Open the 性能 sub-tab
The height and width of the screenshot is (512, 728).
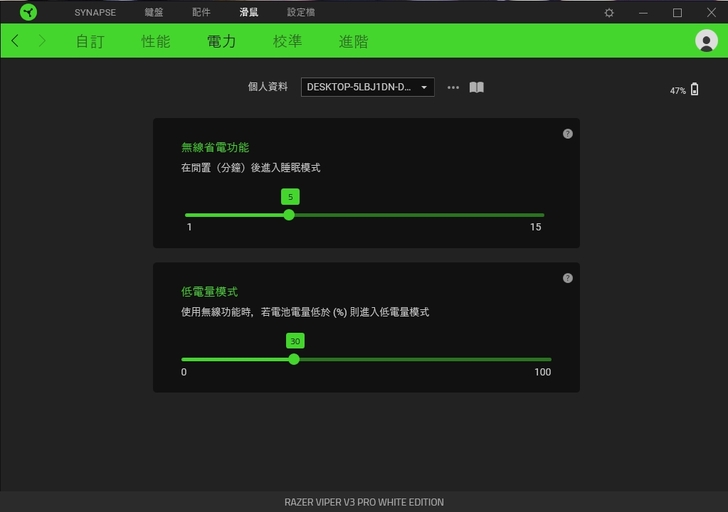pyautogui.click(x=156, y=41)
